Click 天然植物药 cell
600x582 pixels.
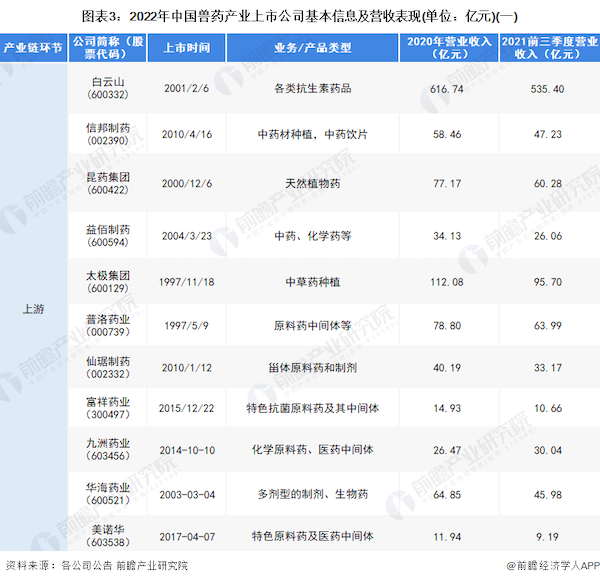pyautogui.click(x=313, y=184)
